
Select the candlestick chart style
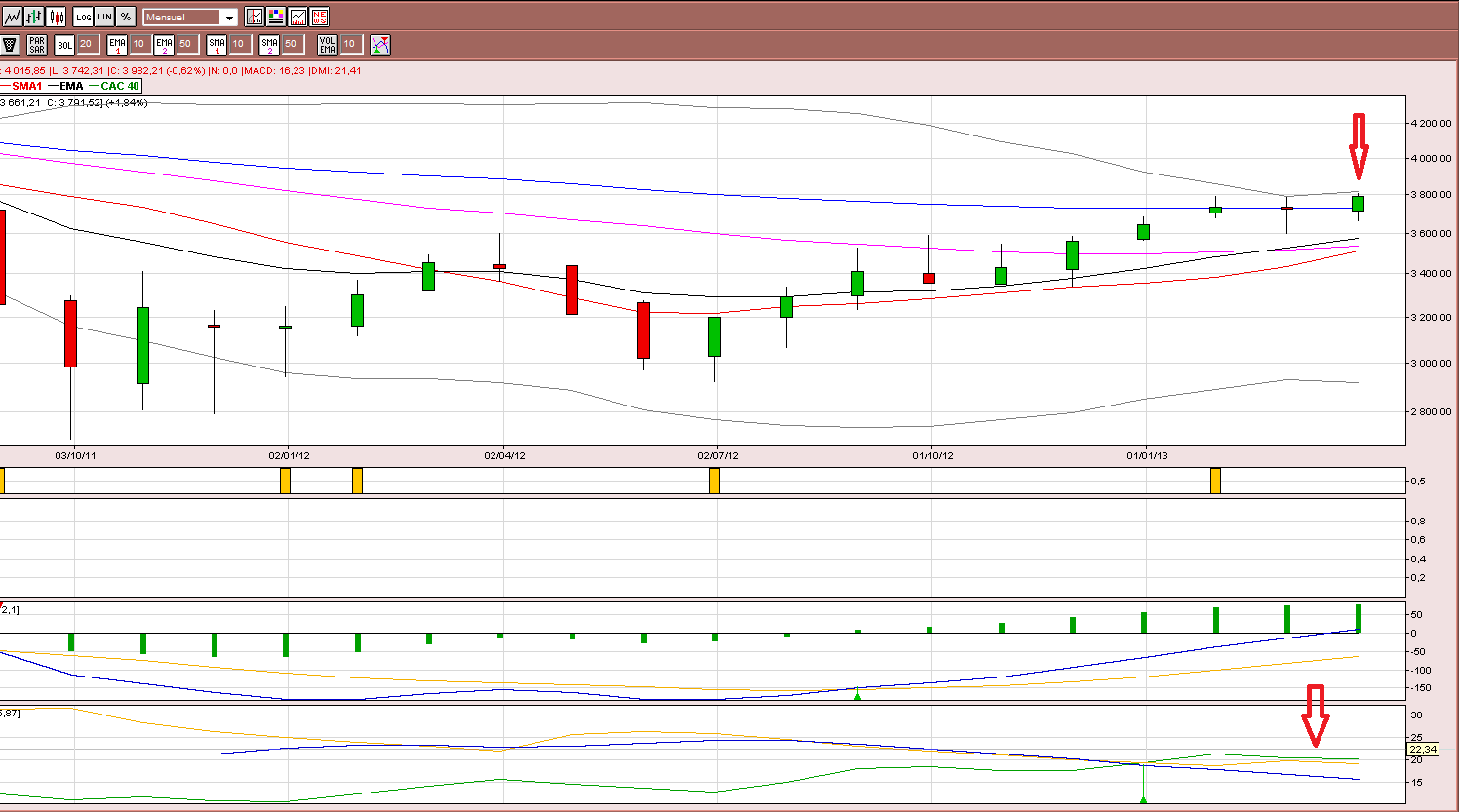coord(57,17)
